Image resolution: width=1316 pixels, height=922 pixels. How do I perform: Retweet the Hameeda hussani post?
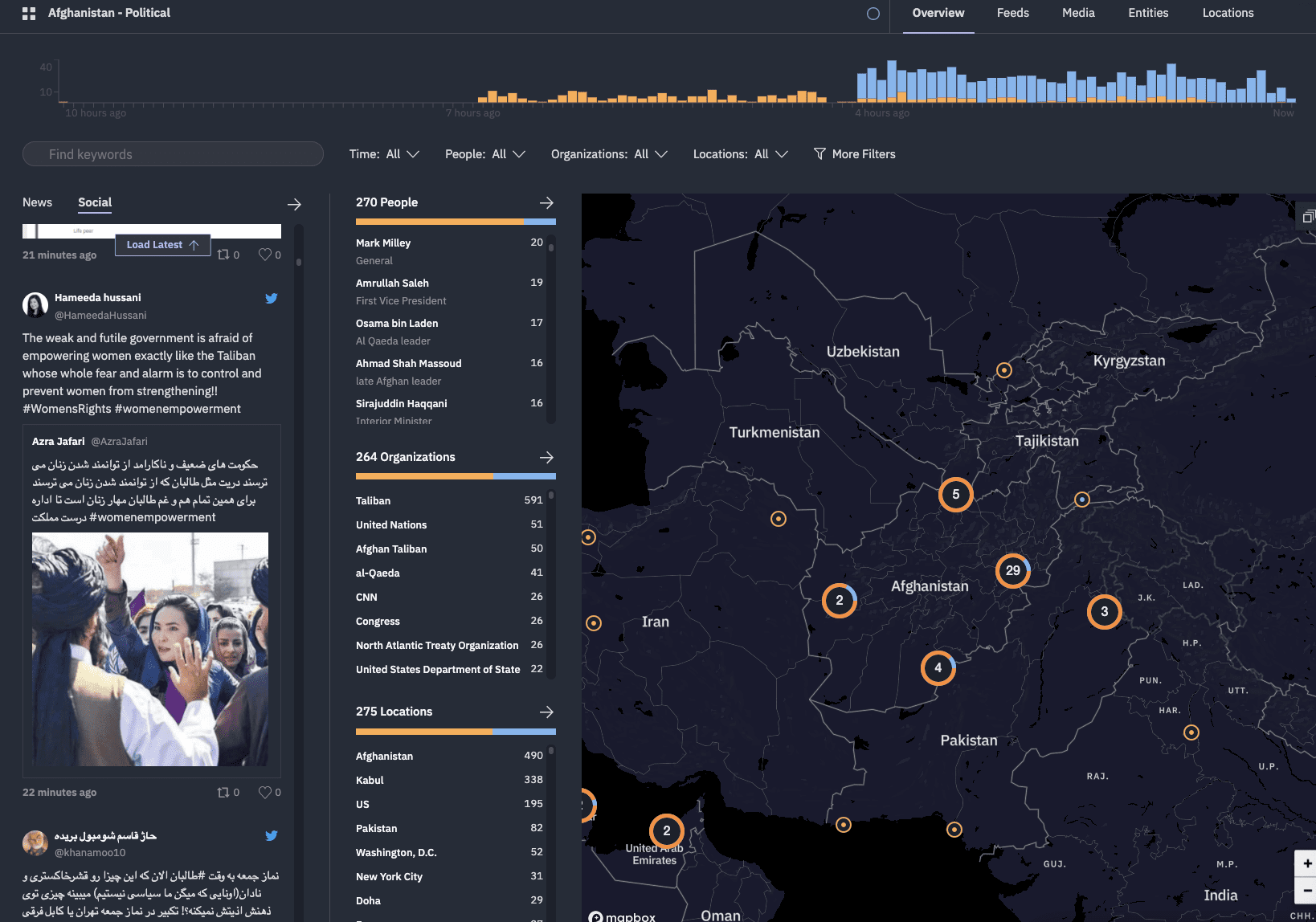[223, 792]
